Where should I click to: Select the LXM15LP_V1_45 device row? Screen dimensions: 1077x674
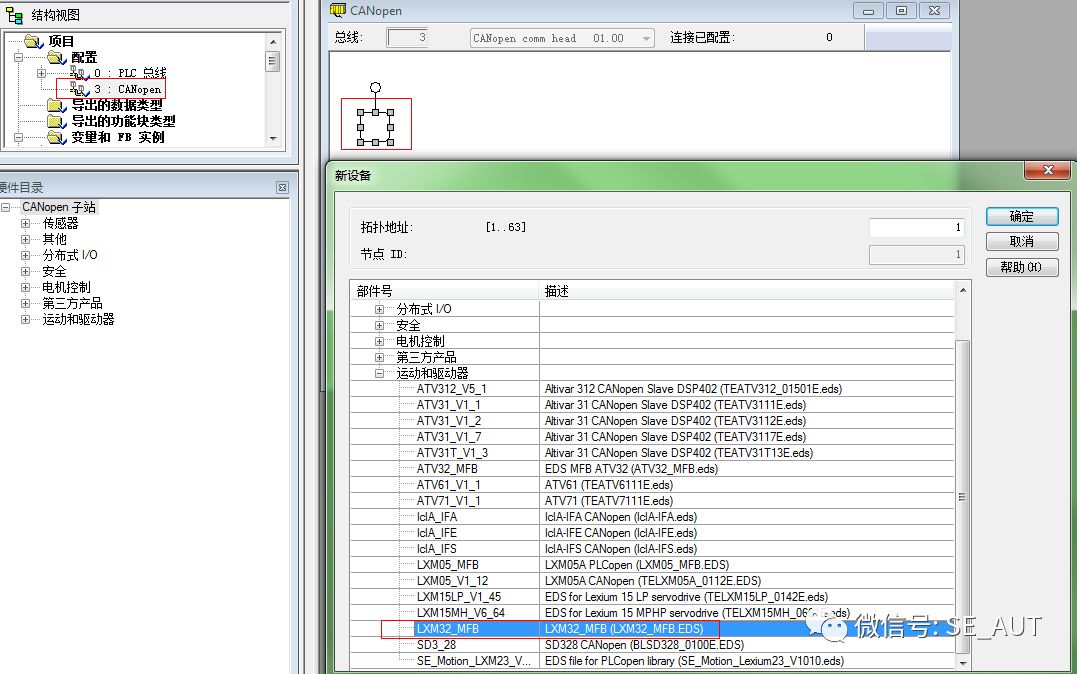(652, 597)
